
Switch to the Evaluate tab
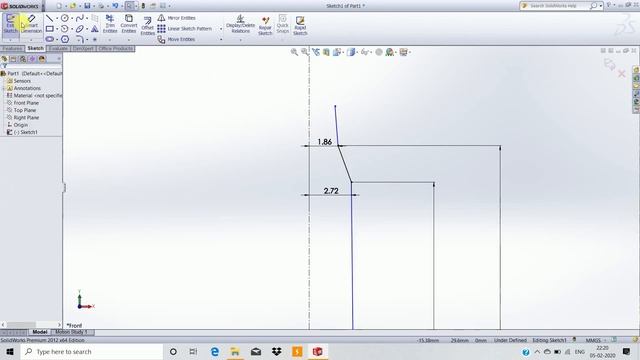pyautogui.click(x=58, y=49)
